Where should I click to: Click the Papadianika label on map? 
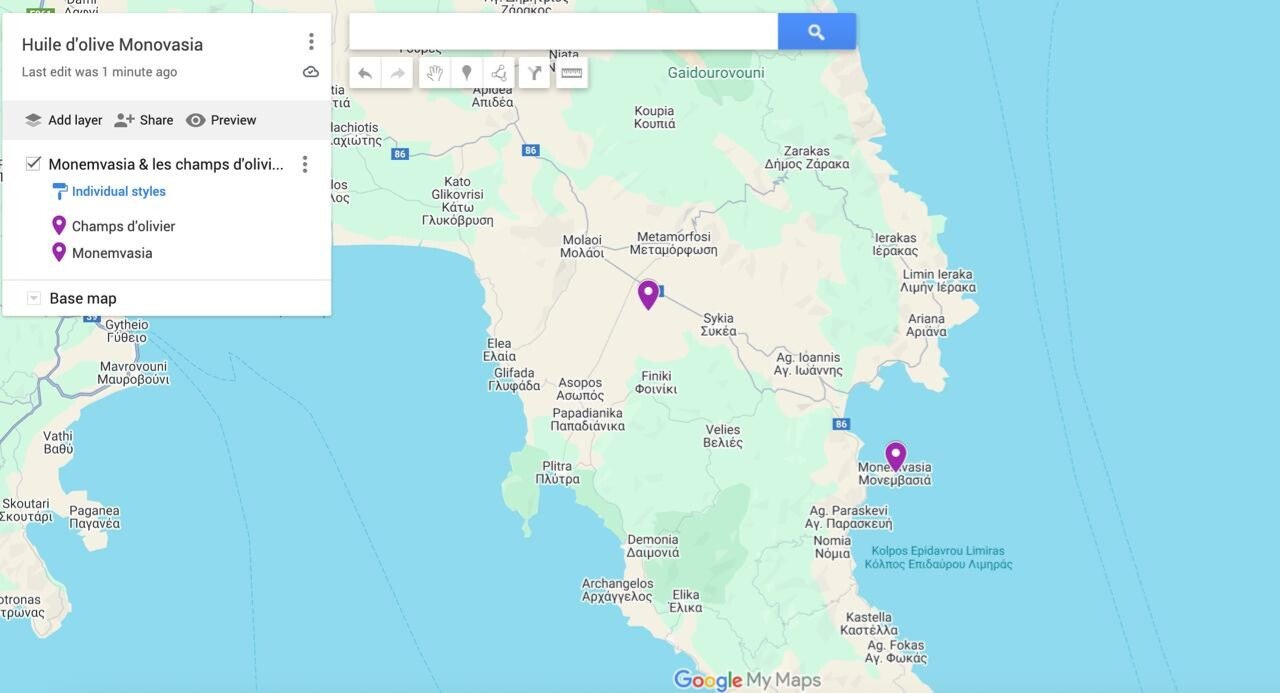pyautogui.click(x=587, y=419)
